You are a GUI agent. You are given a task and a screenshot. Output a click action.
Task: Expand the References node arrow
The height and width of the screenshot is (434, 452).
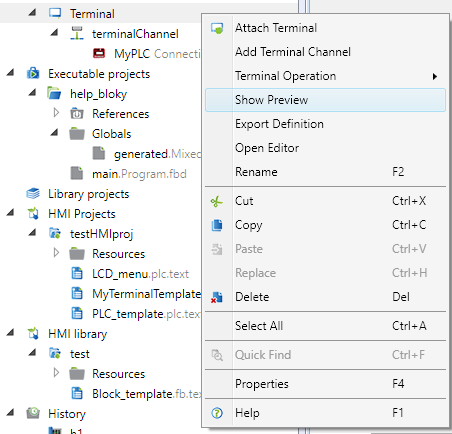[x=56, y=113]
